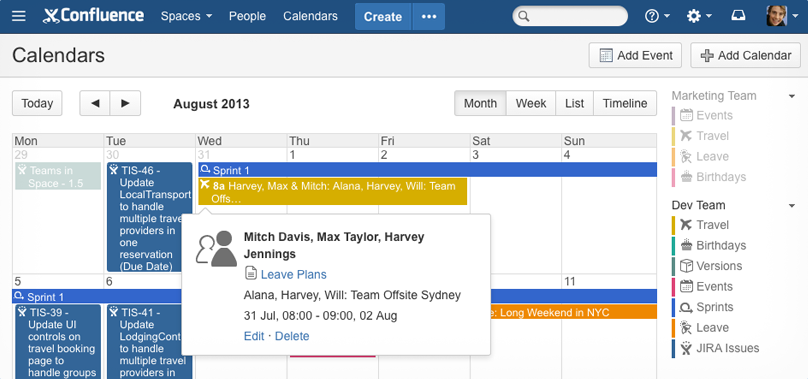This screenshot has width=808, height=379.
Task: Switch to the Timeline view
Action: pyautogui.click(x=625, y=103)
